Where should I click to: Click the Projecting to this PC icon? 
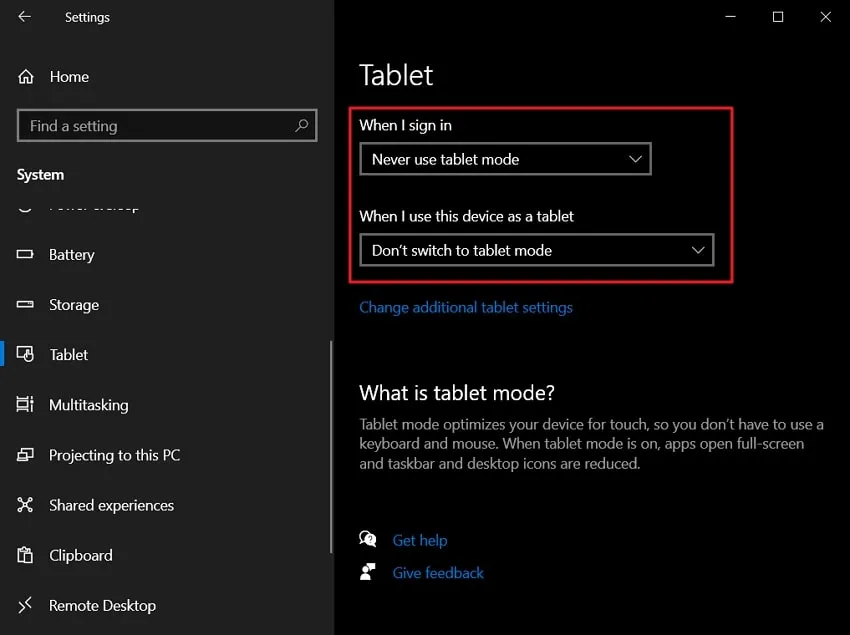click(25, 454)
